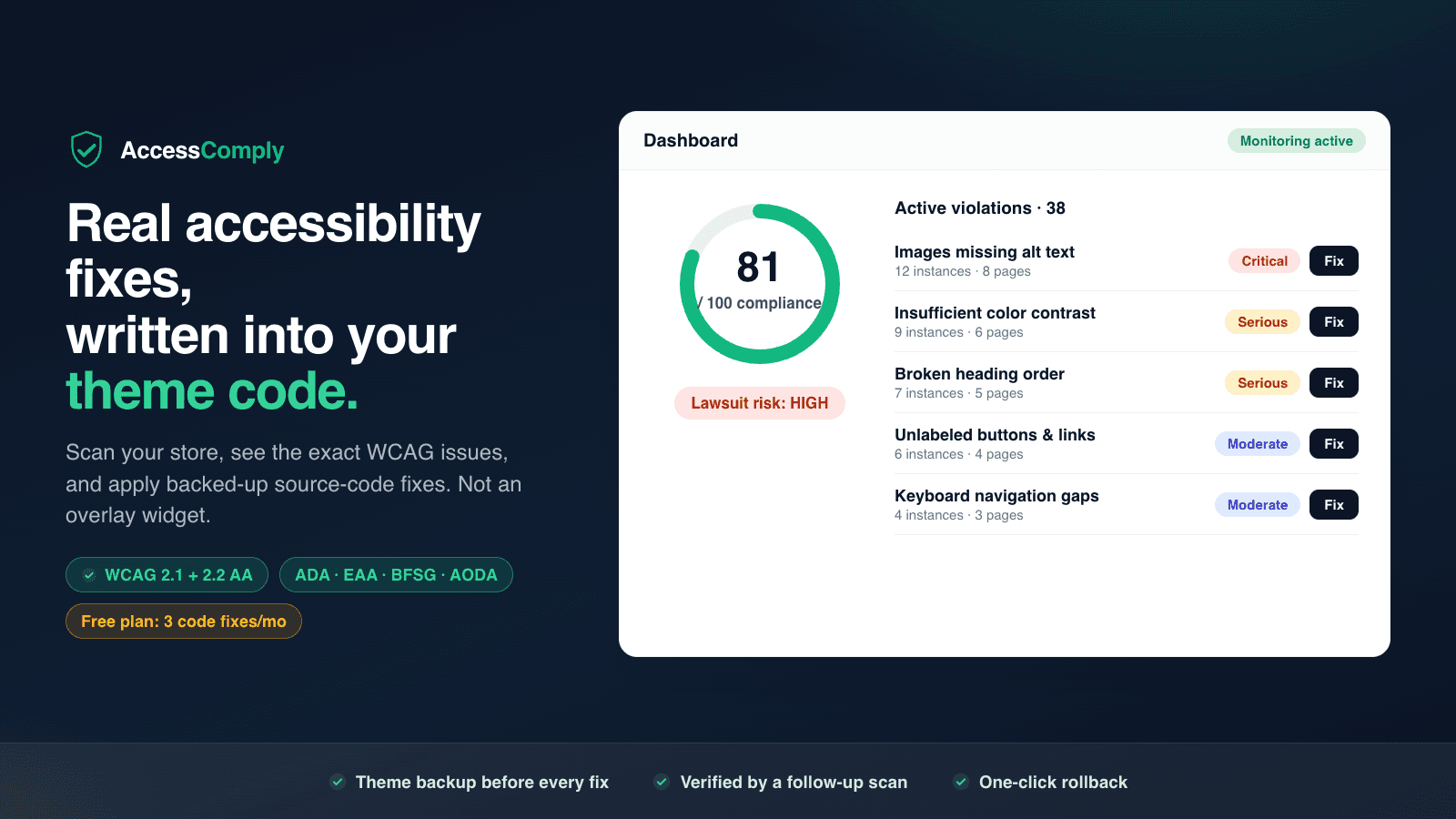Click the / 100 compliance label
1456x819 pixels.
[x=759, y=303]
